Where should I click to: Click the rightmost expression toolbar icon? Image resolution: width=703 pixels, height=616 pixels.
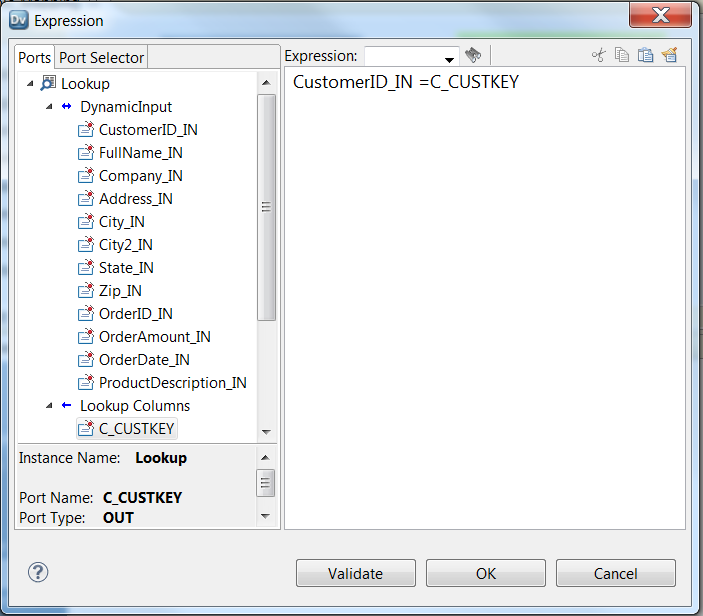point(670,56)
